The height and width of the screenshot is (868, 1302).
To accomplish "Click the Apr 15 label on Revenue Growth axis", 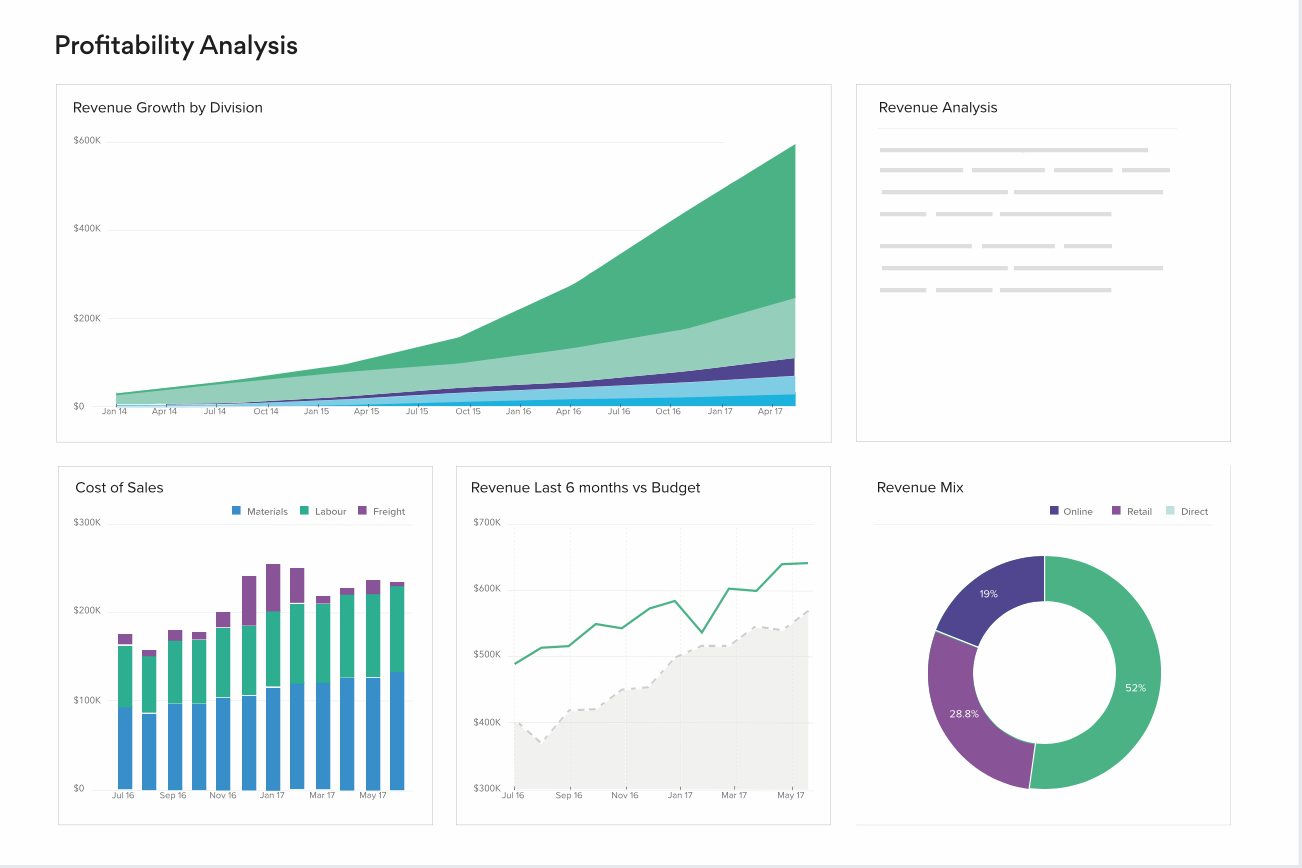I will tap(367, 411).
